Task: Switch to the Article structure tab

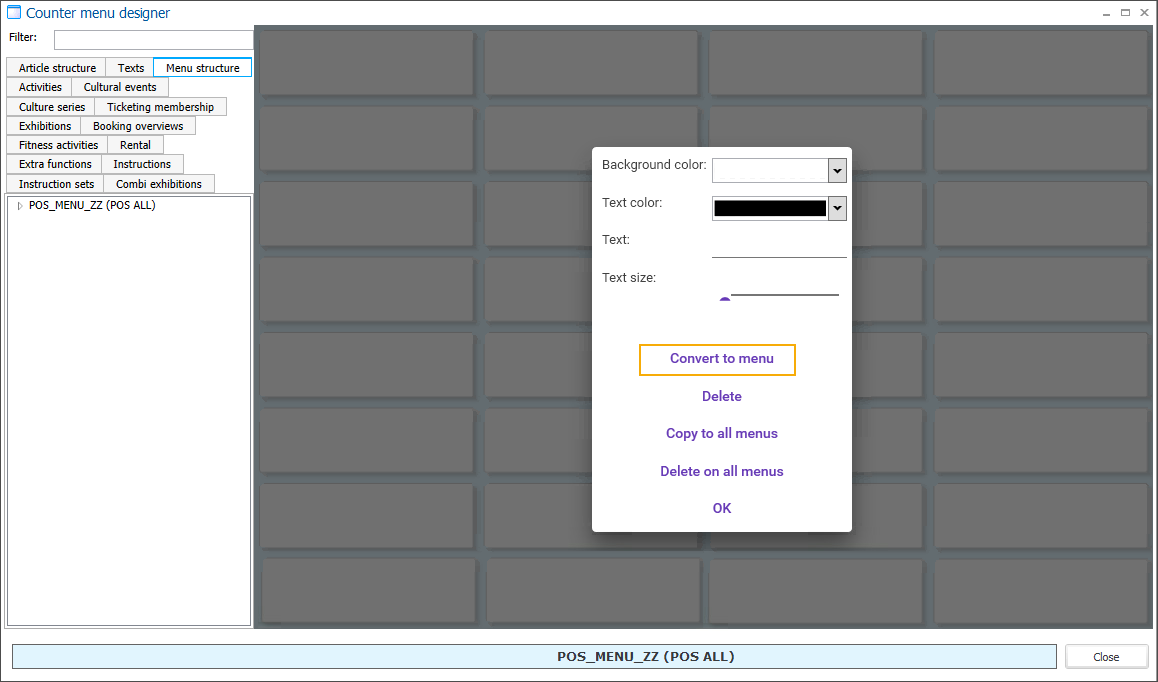Action: [x=56, y=67]
